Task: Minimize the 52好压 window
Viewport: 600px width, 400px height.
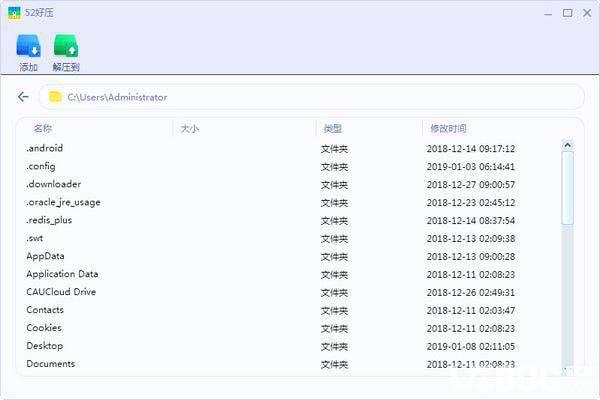Action: pos(548,14)
